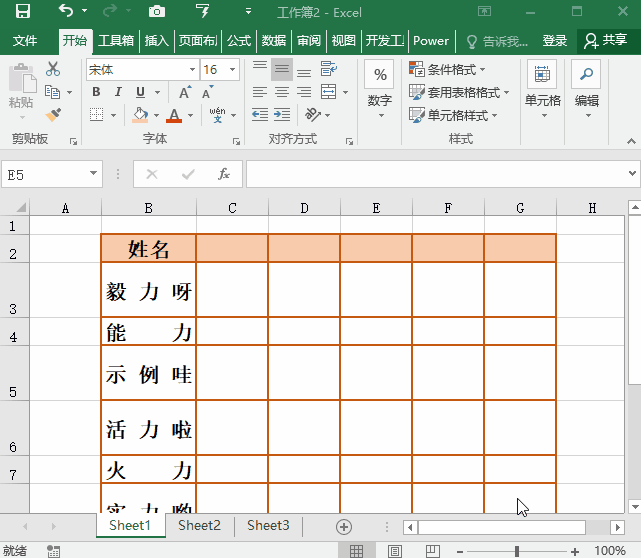Switch to Sheet3 tab
Viewport: 641px width, 558px height.
[x=268, y=525]
